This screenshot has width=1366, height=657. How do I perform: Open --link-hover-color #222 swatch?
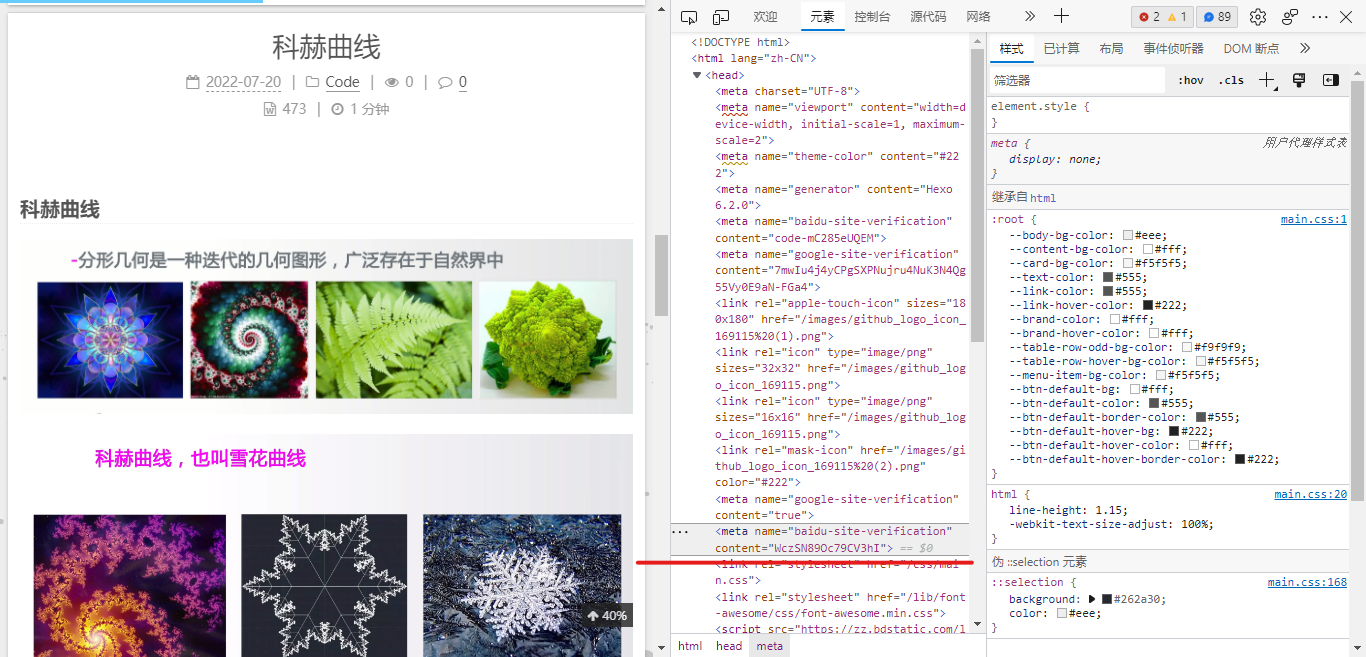click(x=1148, y=305)
